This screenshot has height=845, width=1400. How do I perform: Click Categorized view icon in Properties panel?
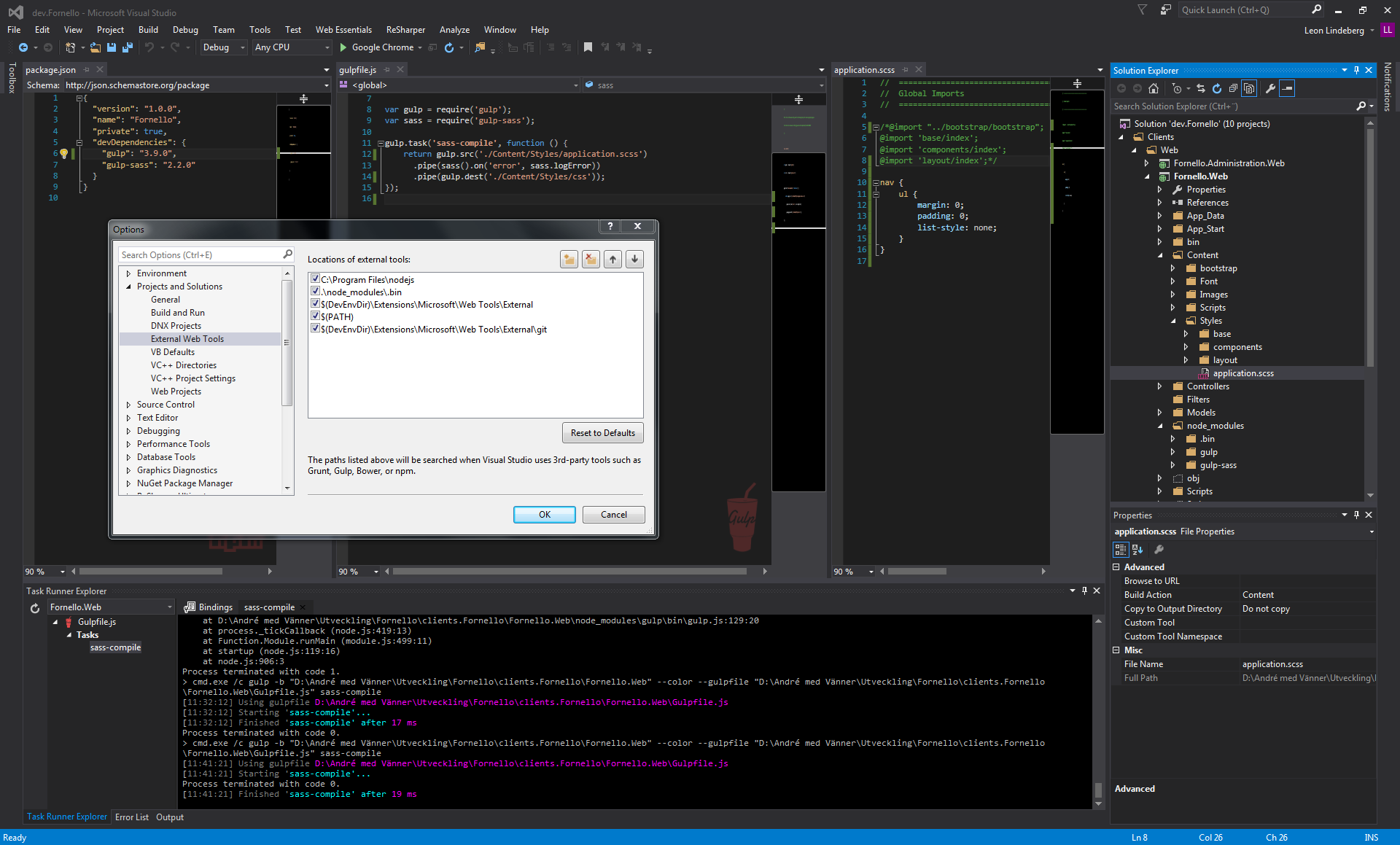pyautogui.click(x=1121, y=550)
